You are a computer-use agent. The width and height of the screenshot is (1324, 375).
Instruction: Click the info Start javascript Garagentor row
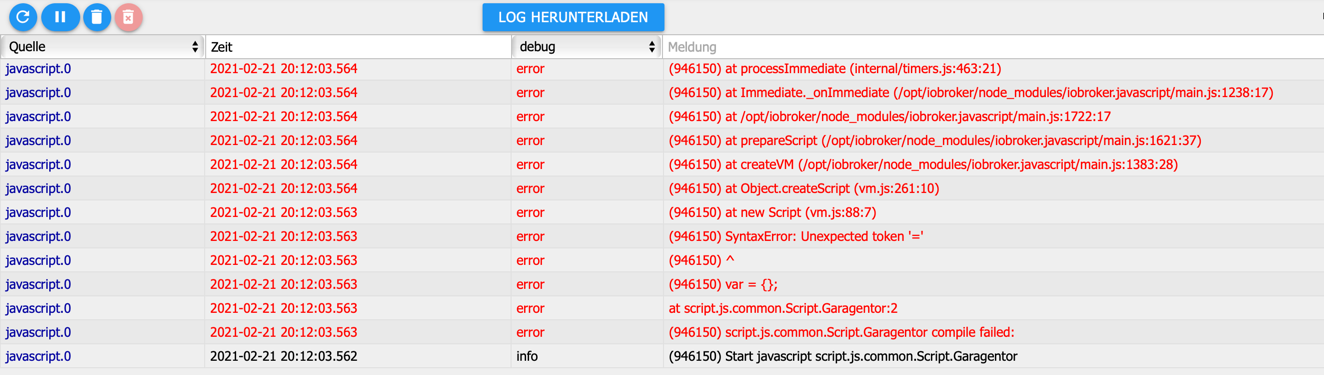[x=662, y=357]
